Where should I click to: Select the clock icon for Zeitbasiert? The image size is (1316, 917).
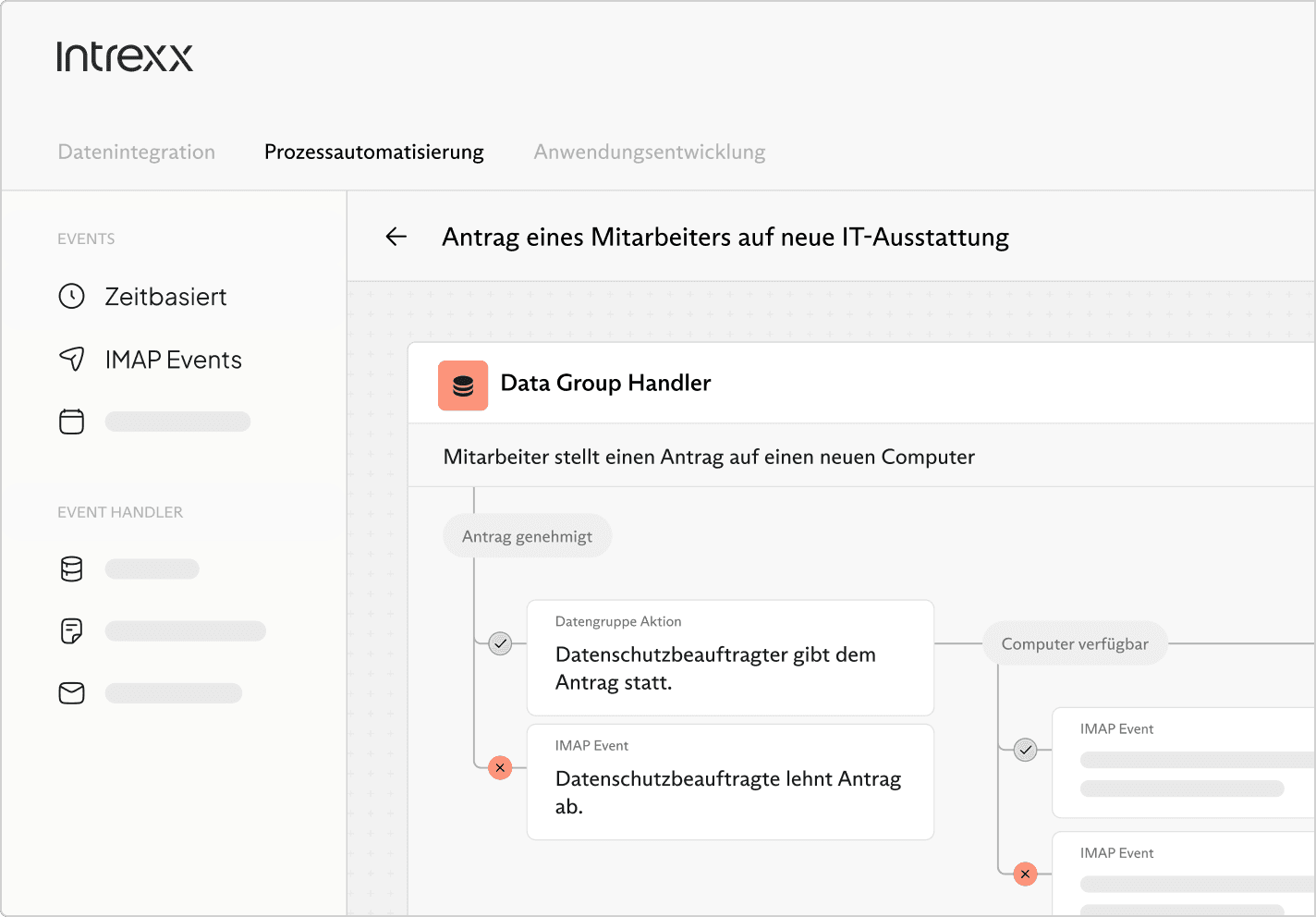coord(72,296)
